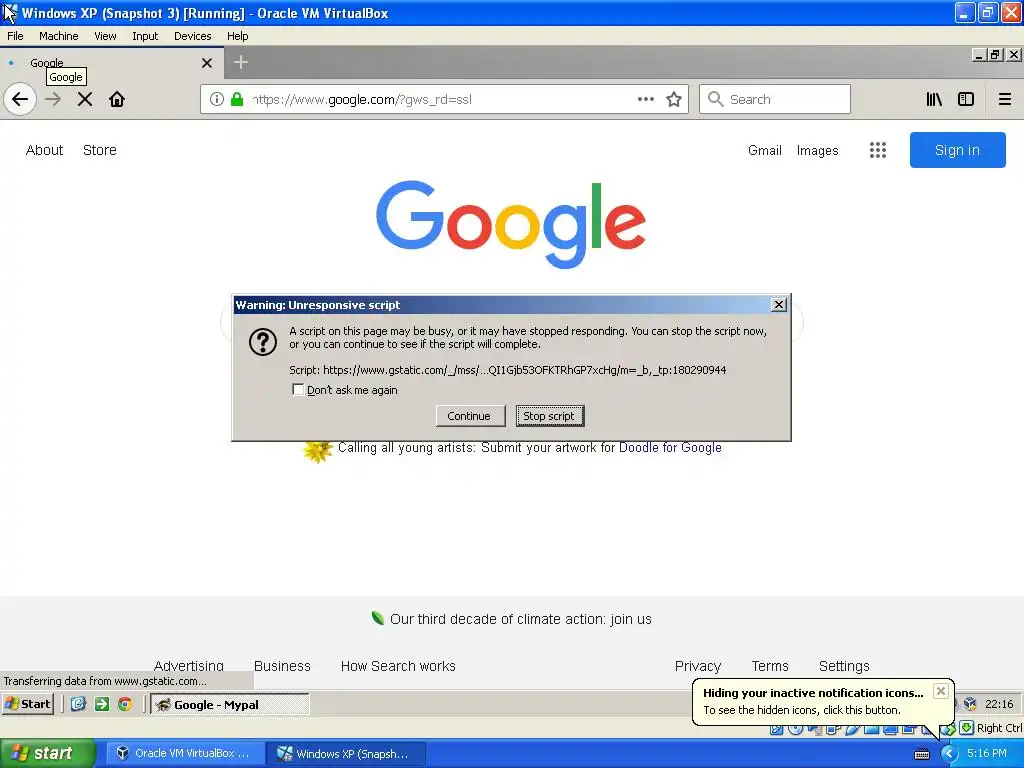Click the Google logo image
Screen dimensions: 1024x768
click(511, 224)
